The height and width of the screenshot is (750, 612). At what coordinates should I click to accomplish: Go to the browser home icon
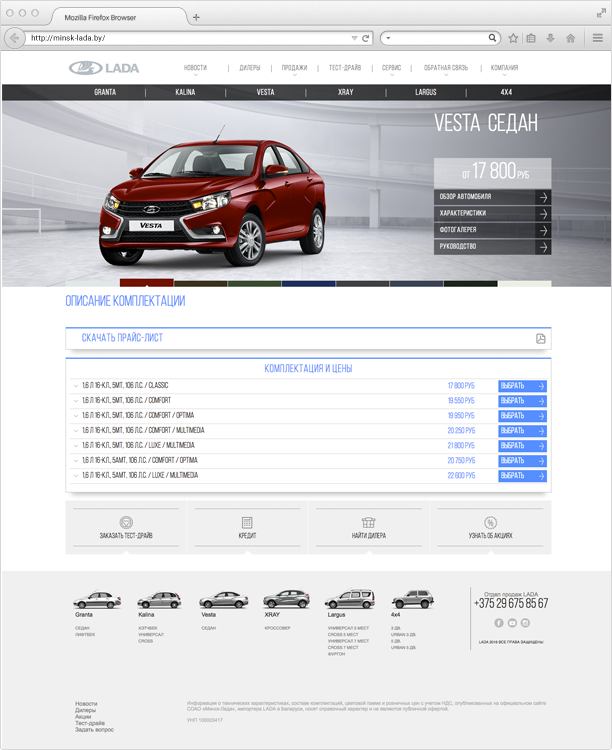[570, 38]
